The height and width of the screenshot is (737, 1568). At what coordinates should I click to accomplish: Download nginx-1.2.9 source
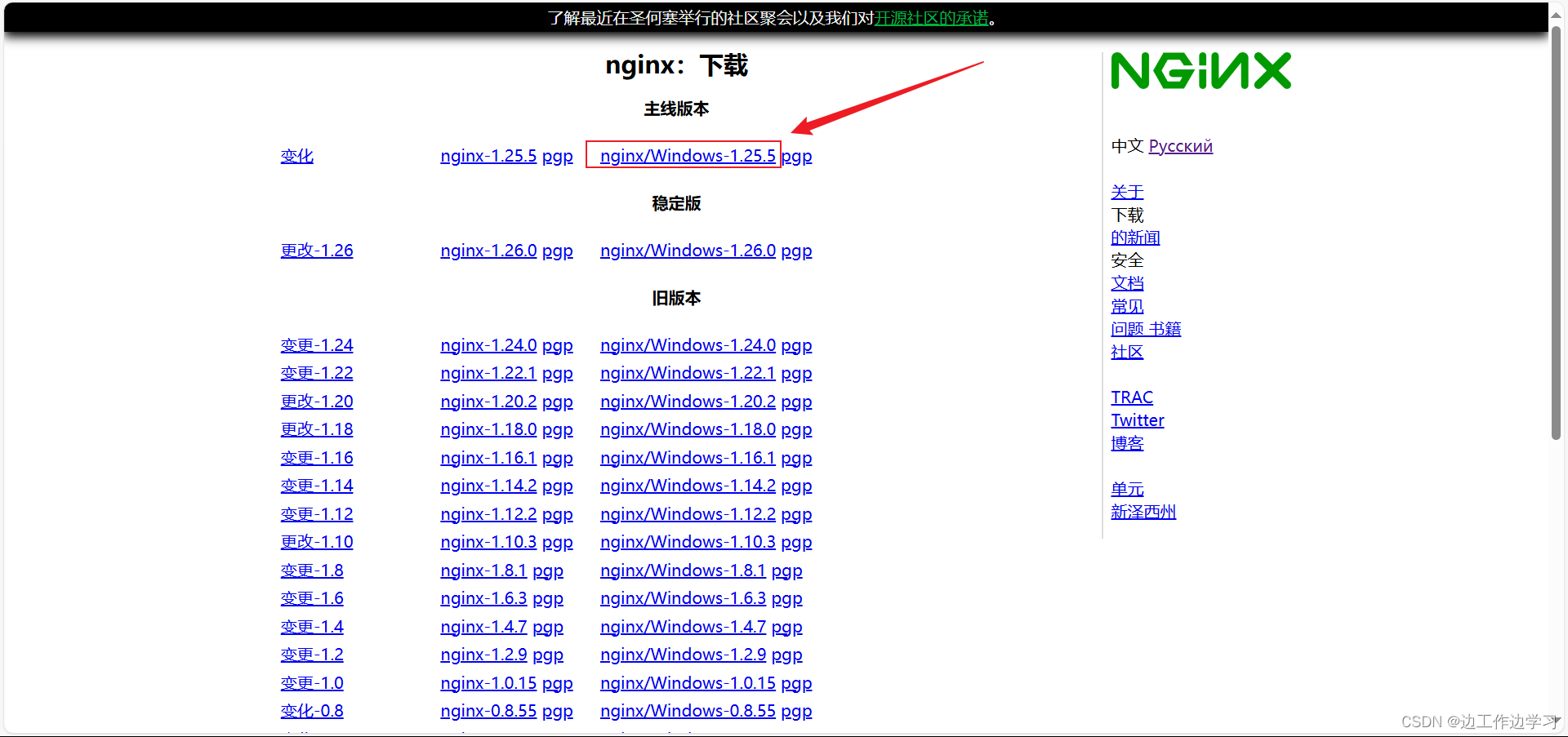[x=483, y=655]
